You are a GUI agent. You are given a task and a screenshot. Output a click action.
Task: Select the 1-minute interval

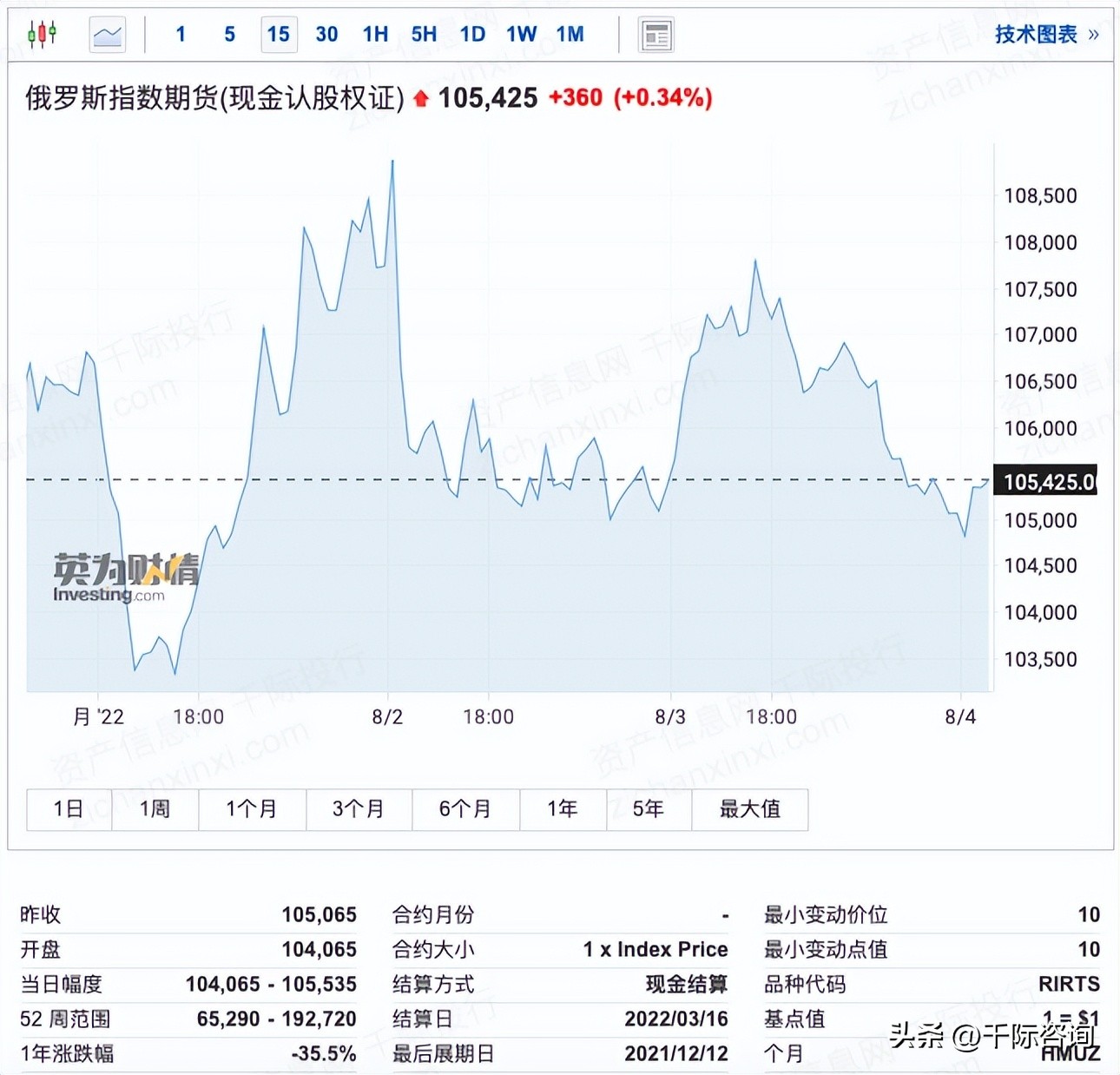pos(180,34)
